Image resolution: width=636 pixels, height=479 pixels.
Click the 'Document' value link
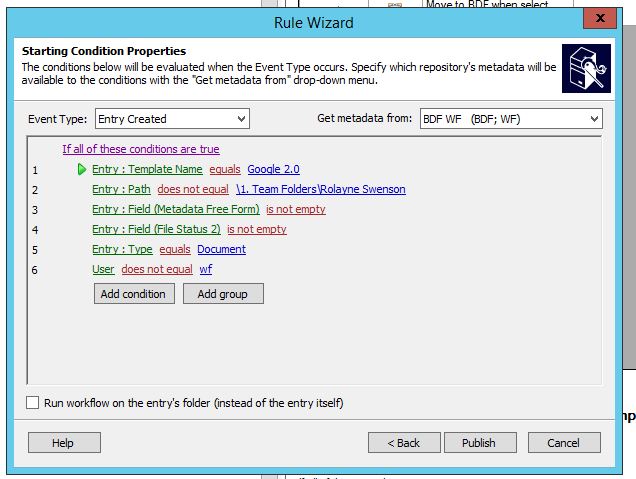point(221,249)
